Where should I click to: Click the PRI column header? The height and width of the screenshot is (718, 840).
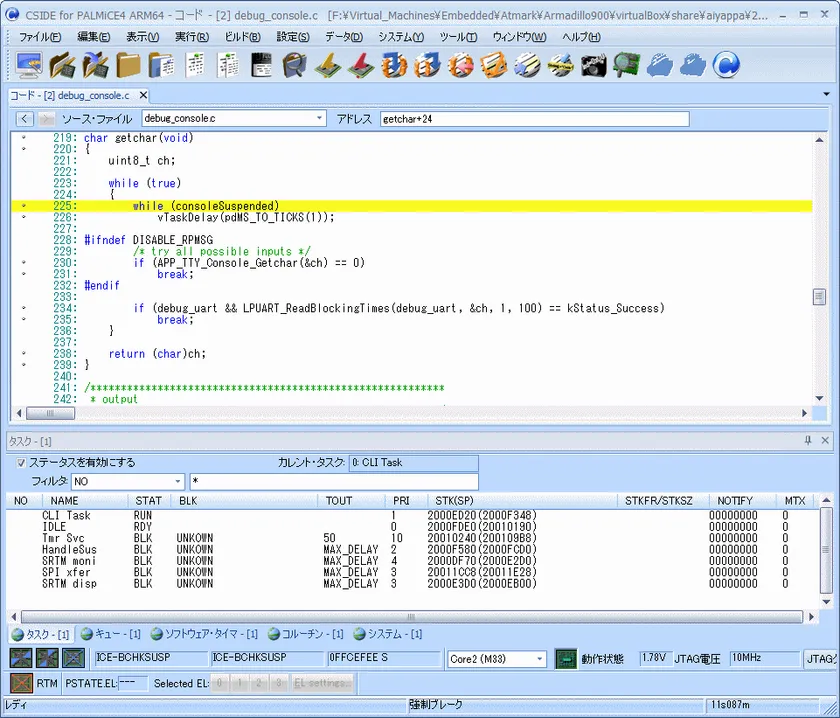[x=401, y=500]
